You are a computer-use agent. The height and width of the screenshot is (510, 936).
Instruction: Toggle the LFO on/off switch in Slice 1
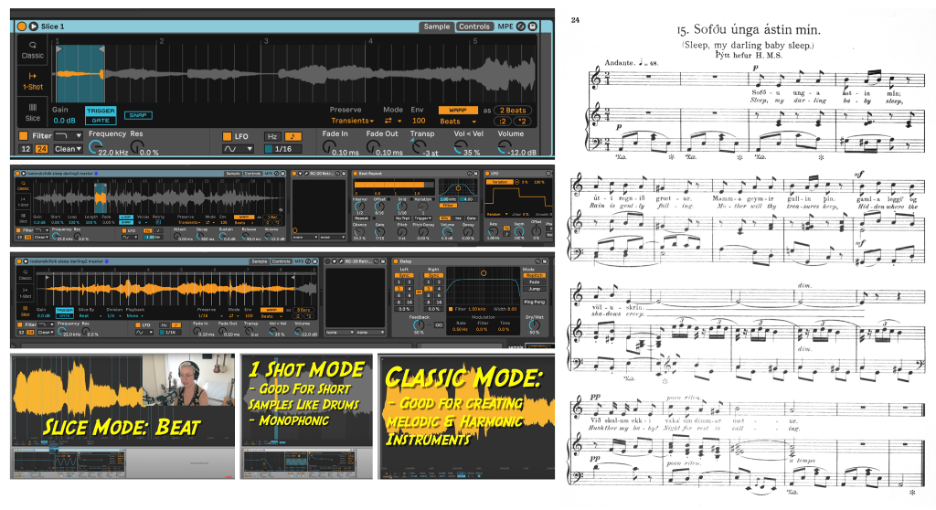click(x=227, y=136)
